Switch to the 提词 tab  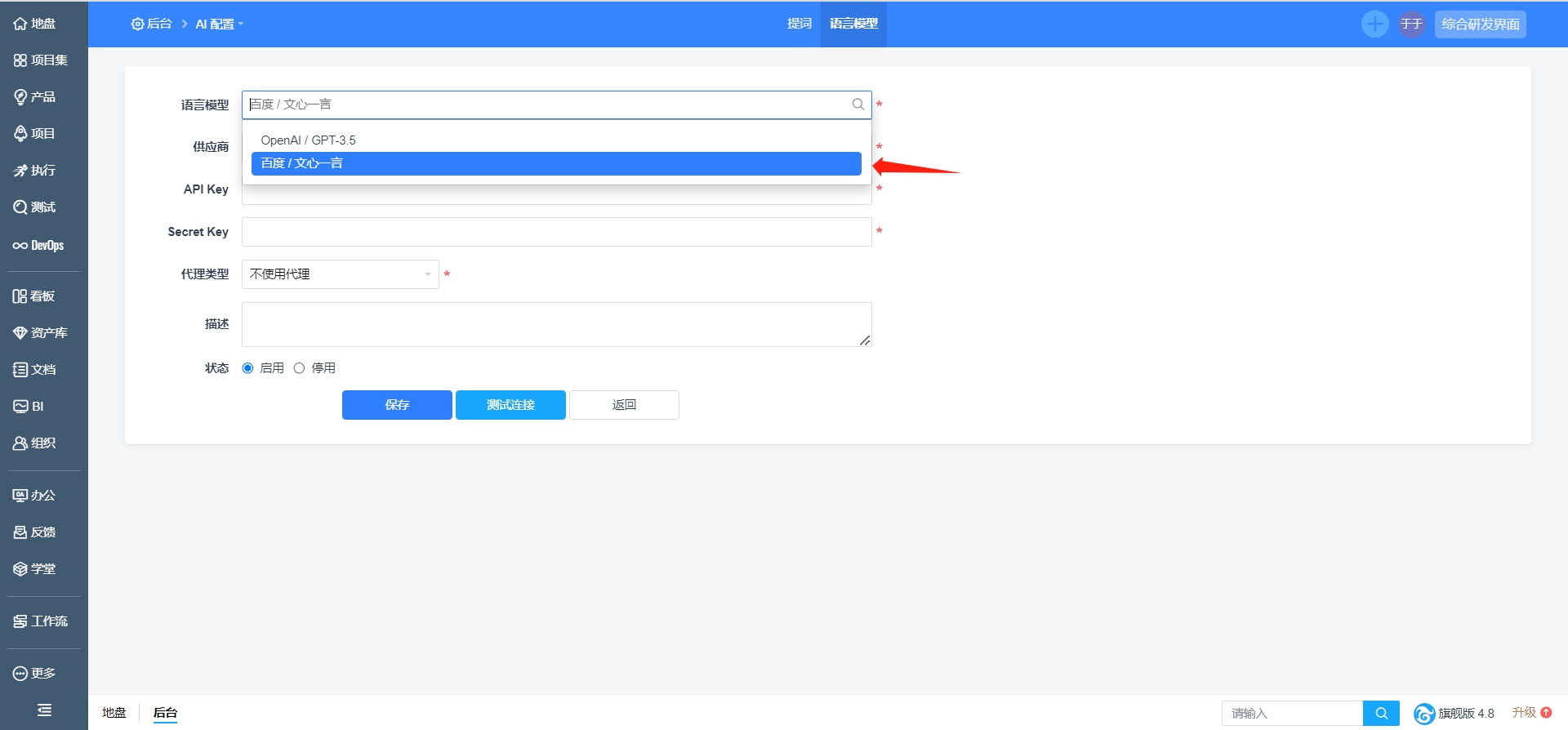click(x=800, y=24)
